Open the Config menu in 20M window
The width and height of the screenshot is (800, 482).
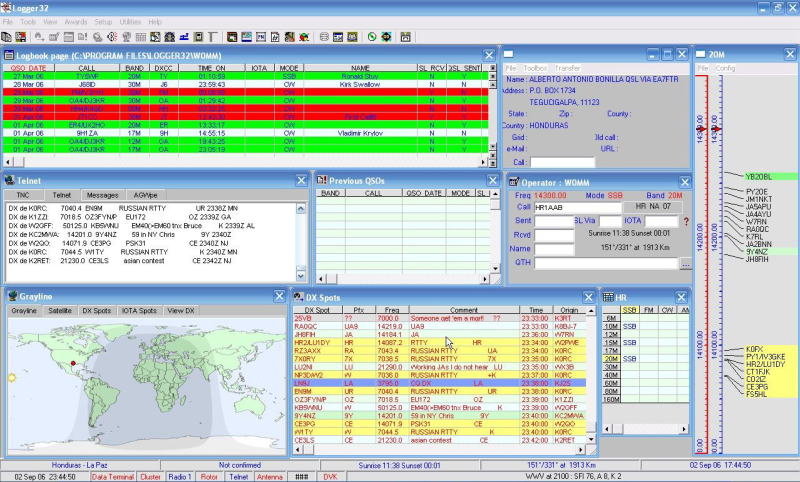[725, 68]
